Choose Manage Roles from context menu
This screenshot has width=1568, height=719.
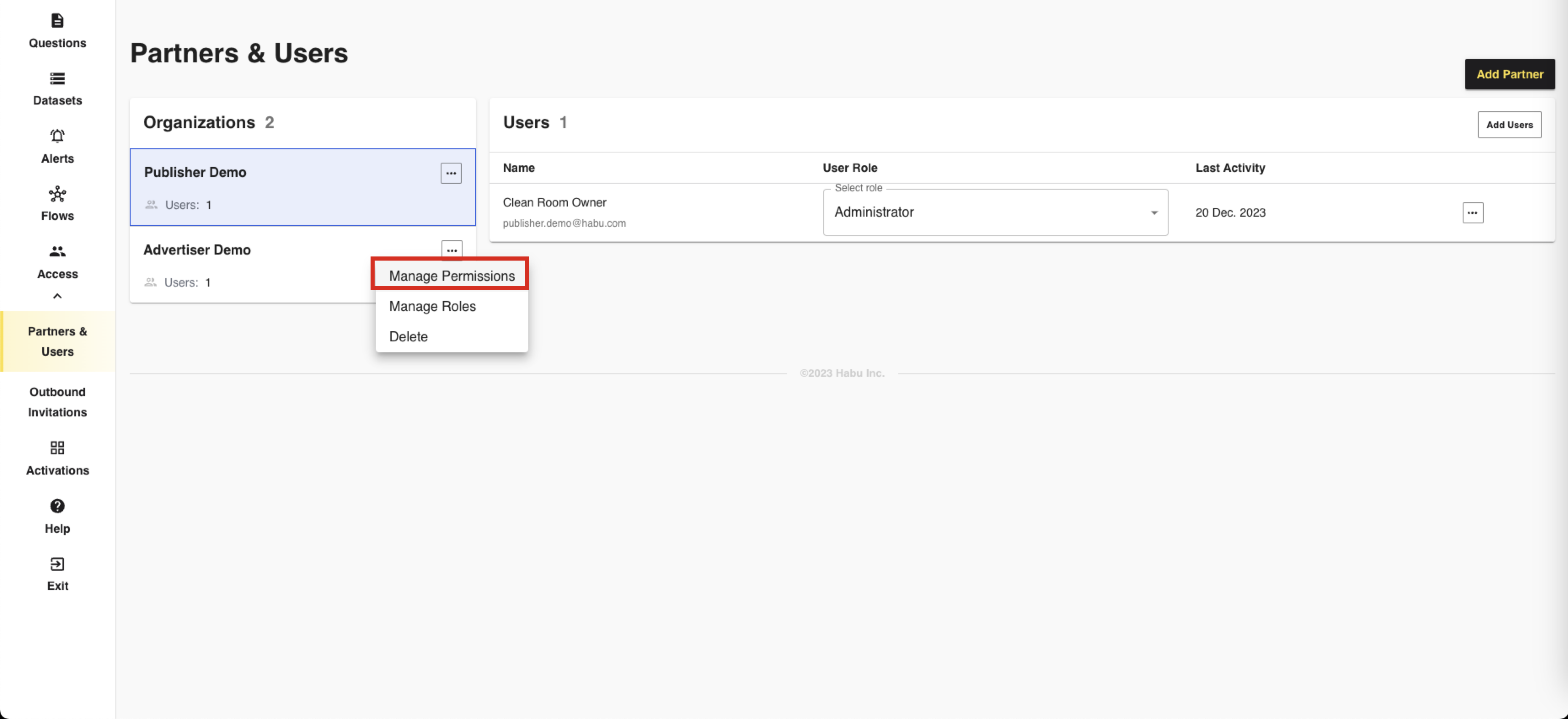pos(432,306)
